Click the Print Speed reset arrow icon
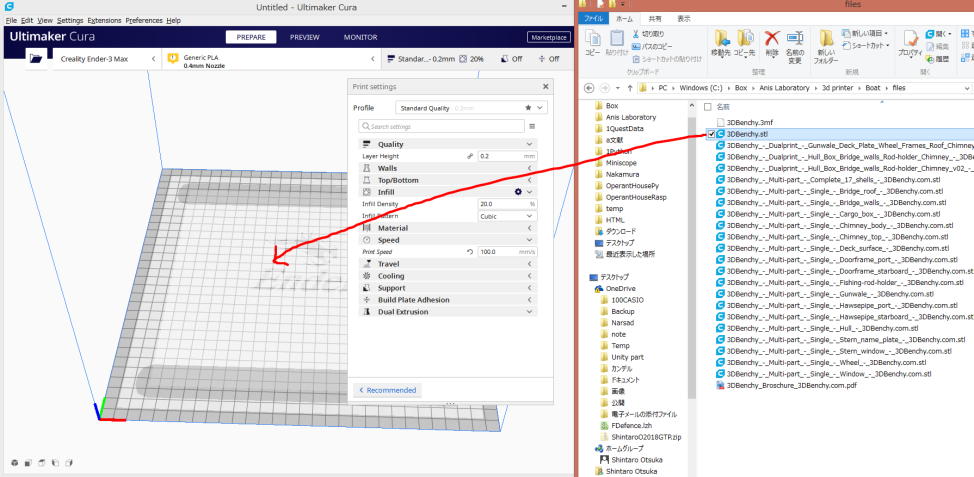 point(470,252)
